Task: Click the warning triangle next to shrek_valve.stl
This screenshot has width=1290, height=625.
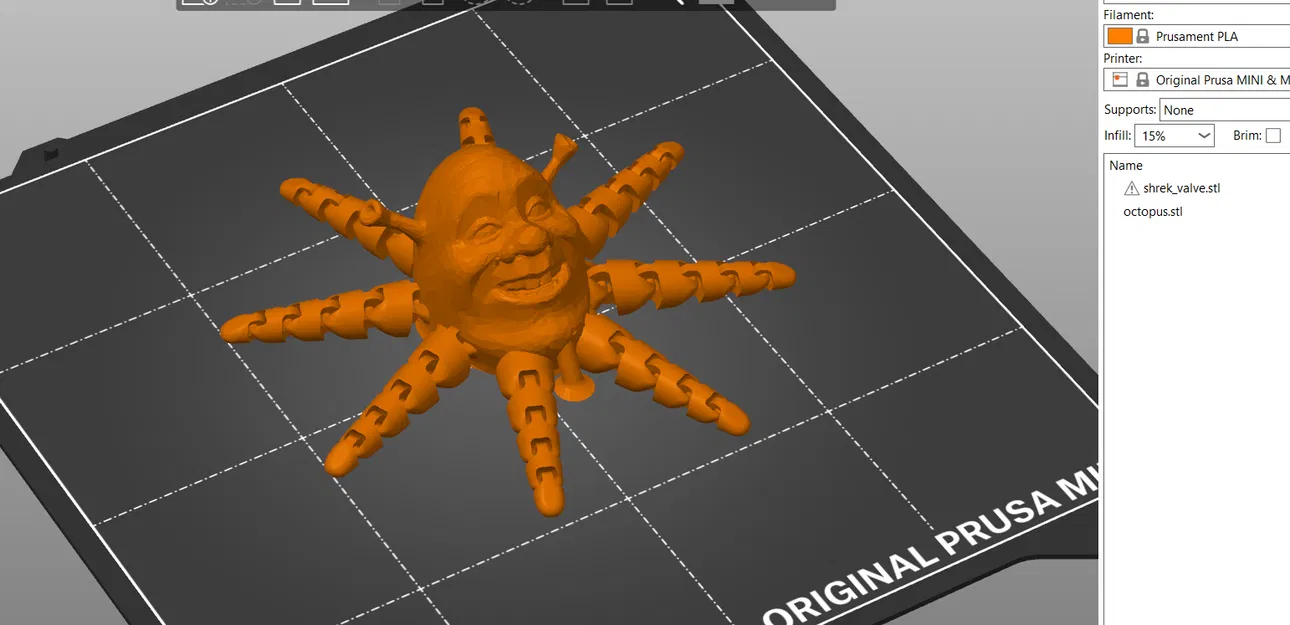Action: point(1132,189)
